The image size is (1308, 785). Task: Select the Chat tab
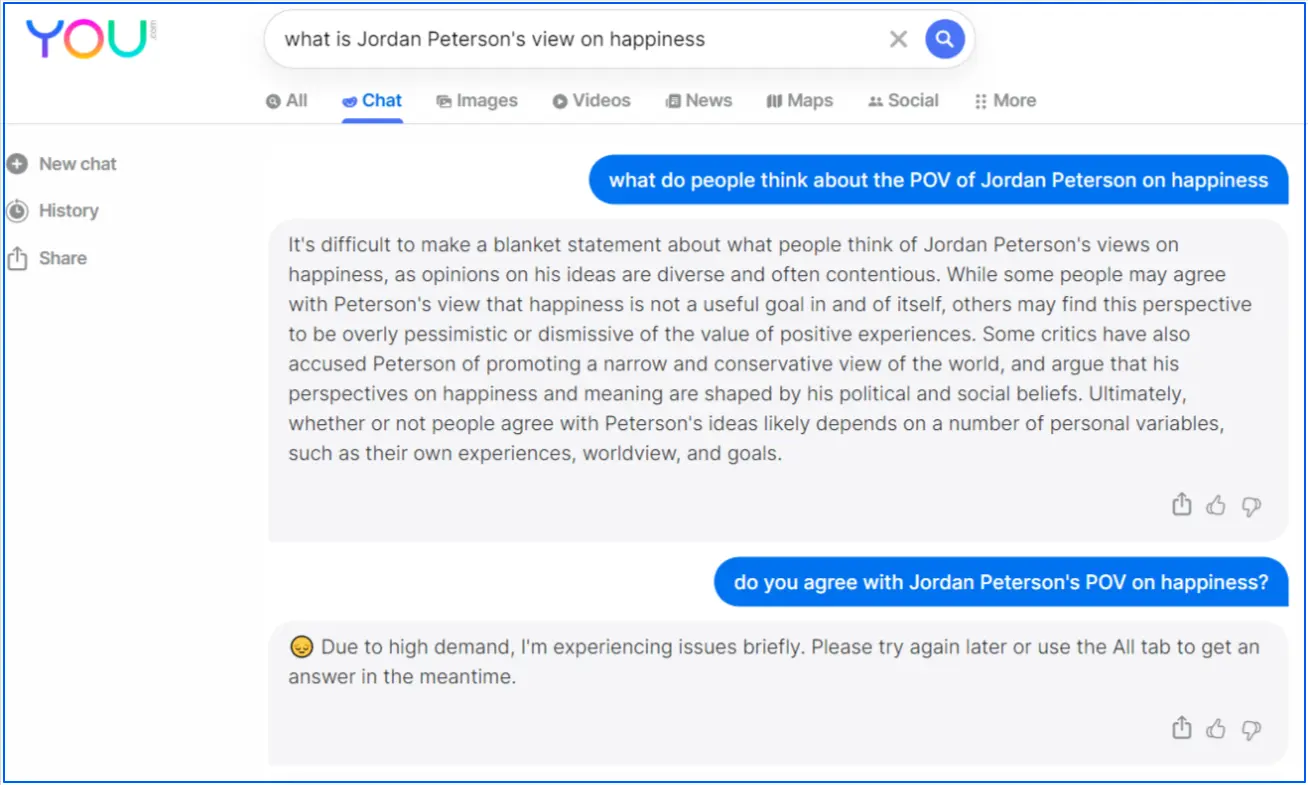click(372, 100)
